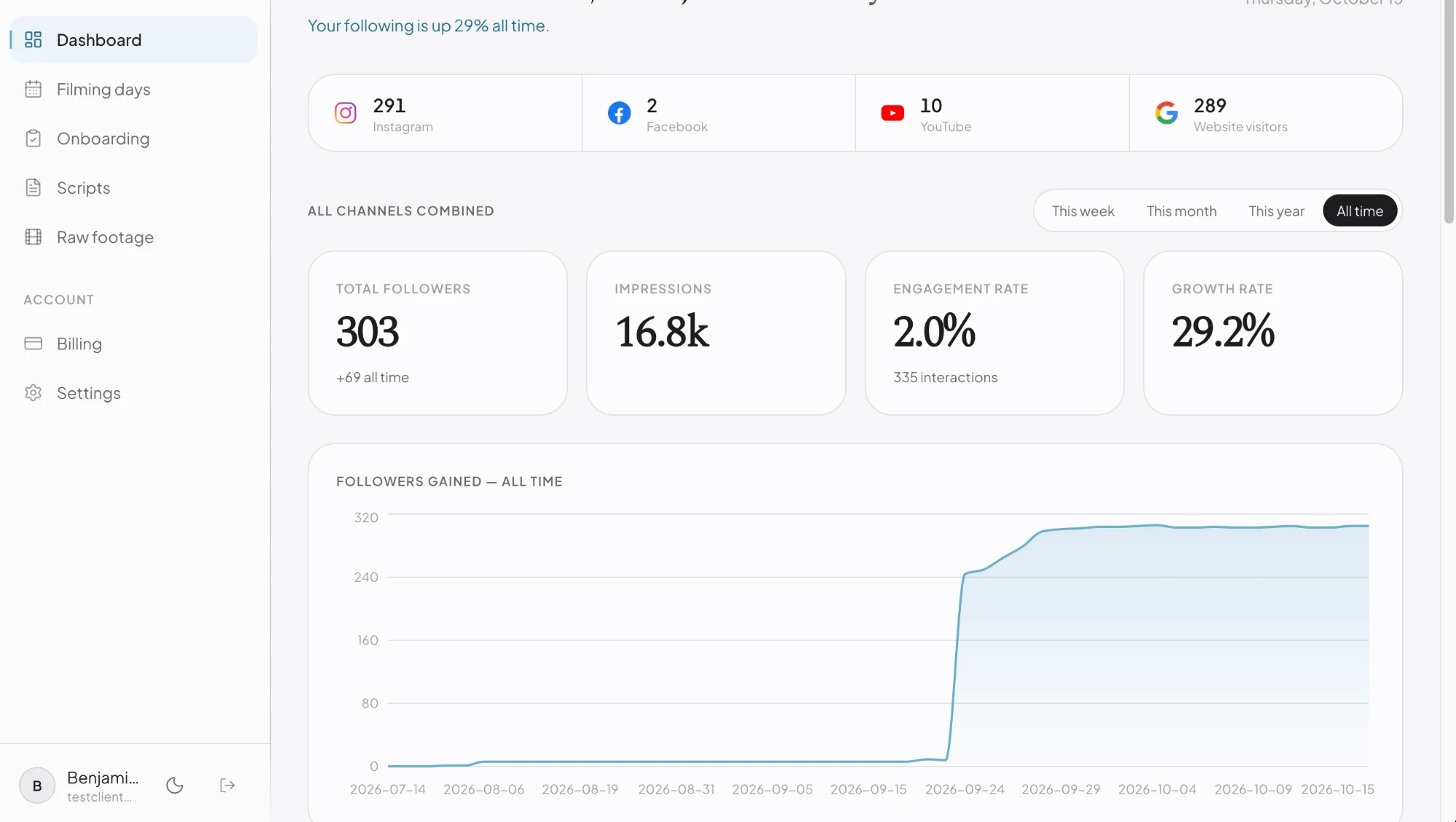Select the This week time range
Viewport: 1456px width, 822px height.
1083,211
